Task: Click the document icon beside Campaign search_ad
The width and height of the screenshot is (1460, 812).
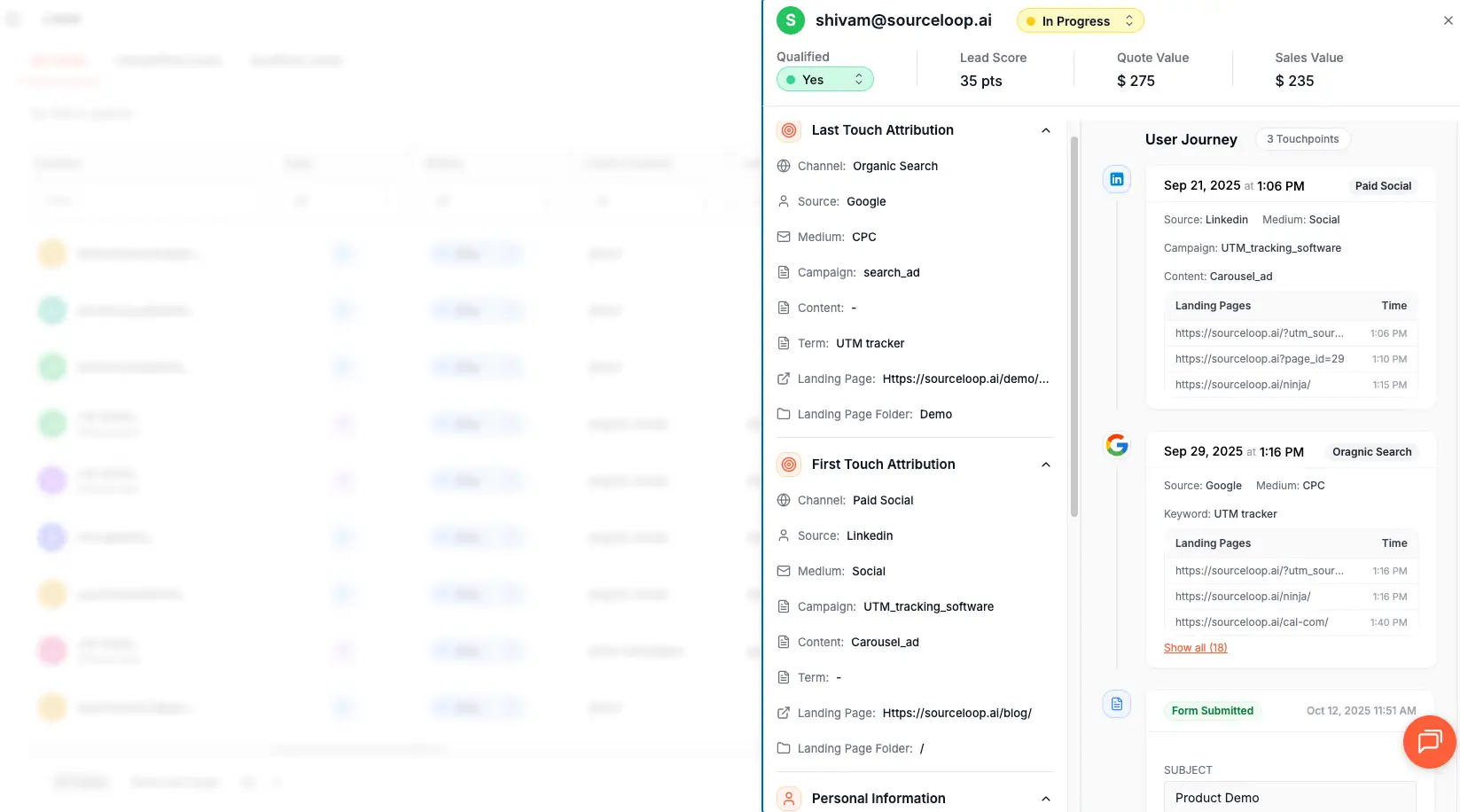Action: (784, 272)
